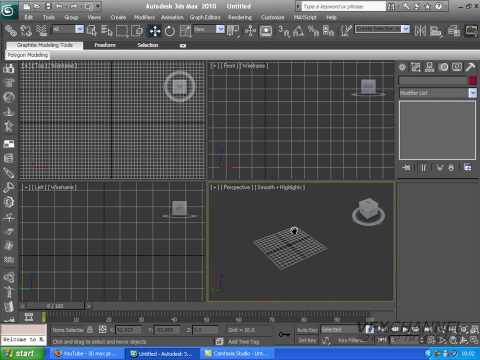Open the Edit menu
Image resolution: width=480 pixels, height=360 pixels.
pos(29,17)
